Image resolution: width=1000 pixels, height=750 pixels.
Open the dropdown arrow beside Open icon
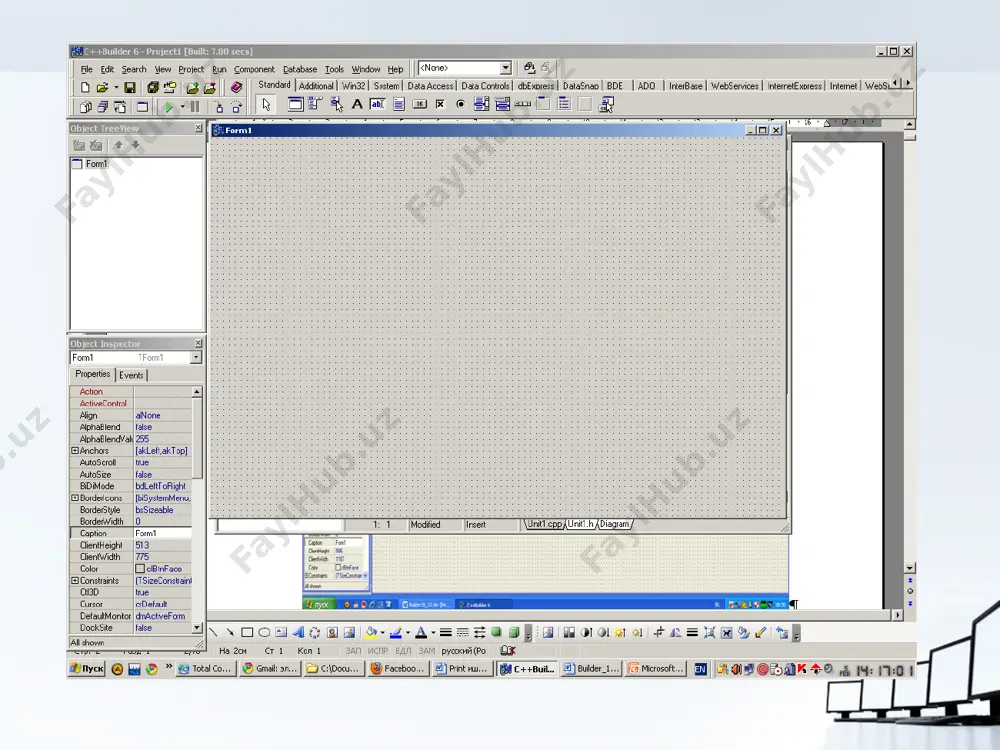pyautogui.click(x=116, y=87)
